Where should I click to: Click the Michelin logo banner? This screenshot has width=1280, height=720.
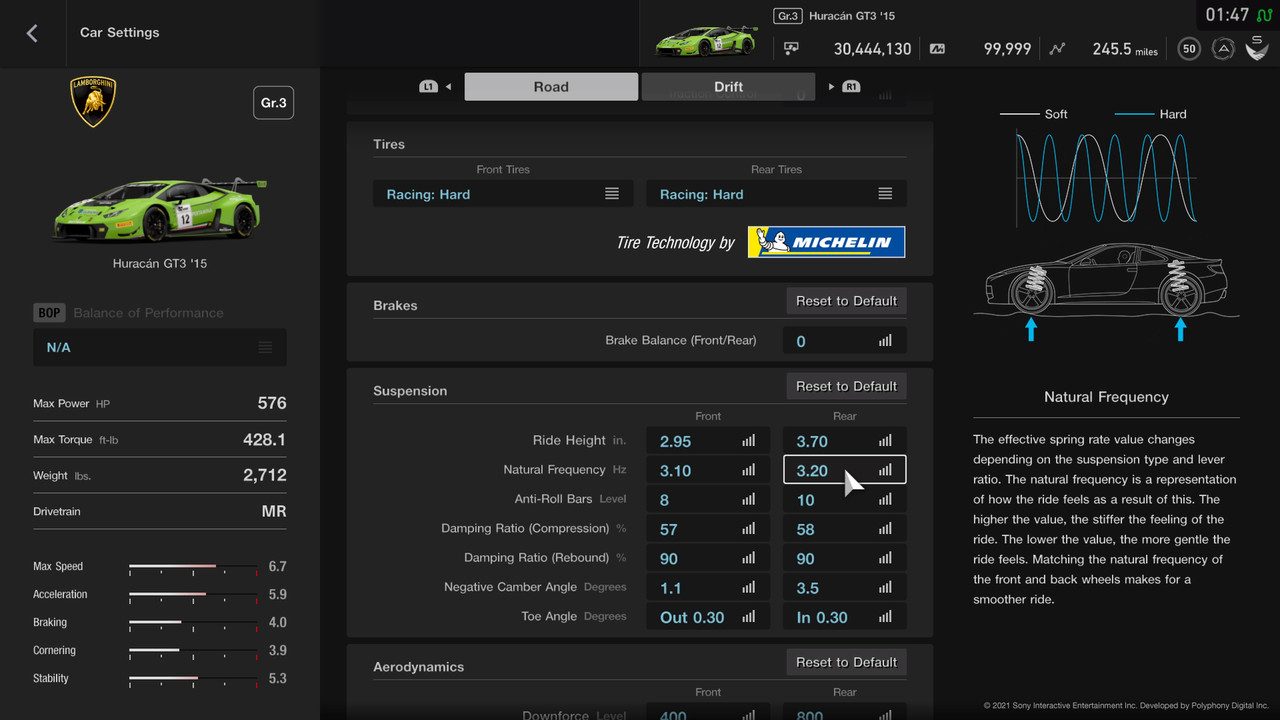click(x=826, y=242)
